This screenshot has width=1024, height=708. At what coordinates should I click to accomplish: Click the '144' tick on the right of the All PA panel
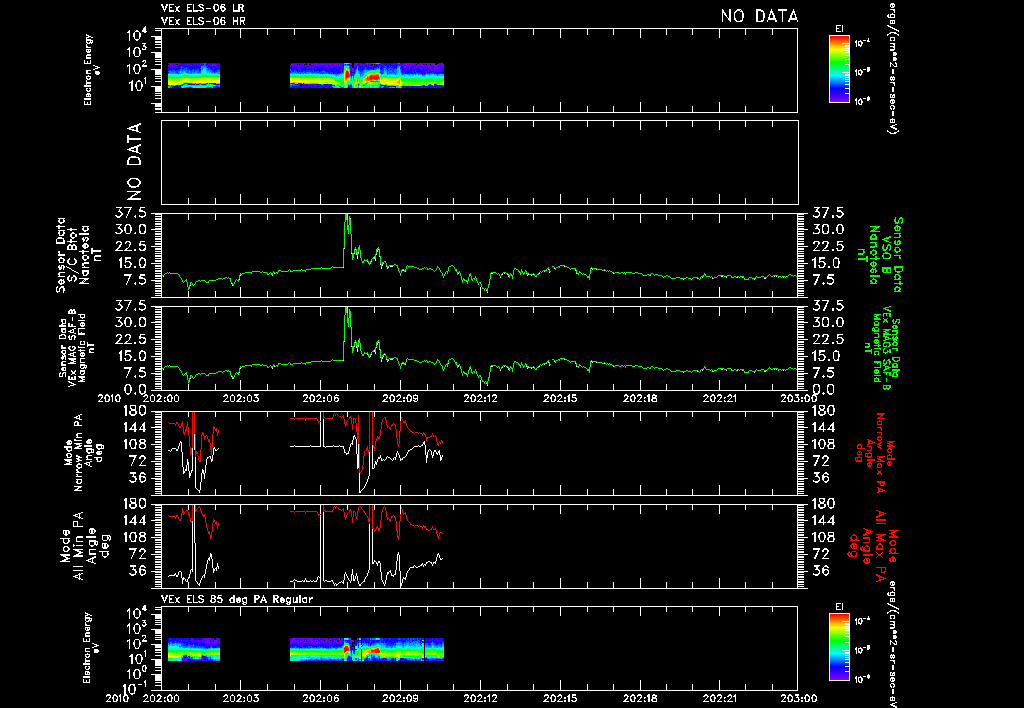click(x=823, y=521)
